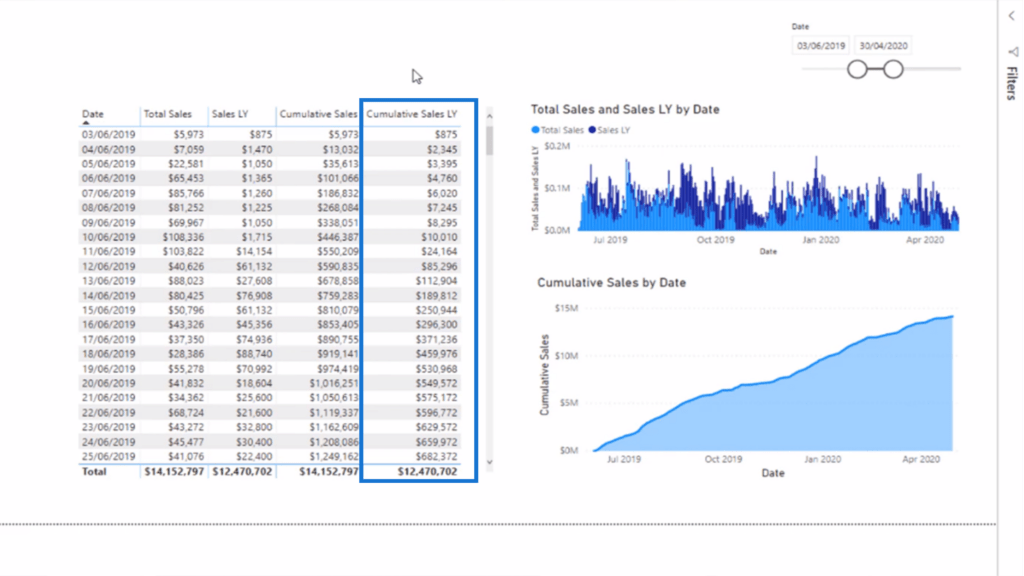The image size is (1024, 576).
Task: Sort the table by Total Sales column
Action: [x=168, y=114]
